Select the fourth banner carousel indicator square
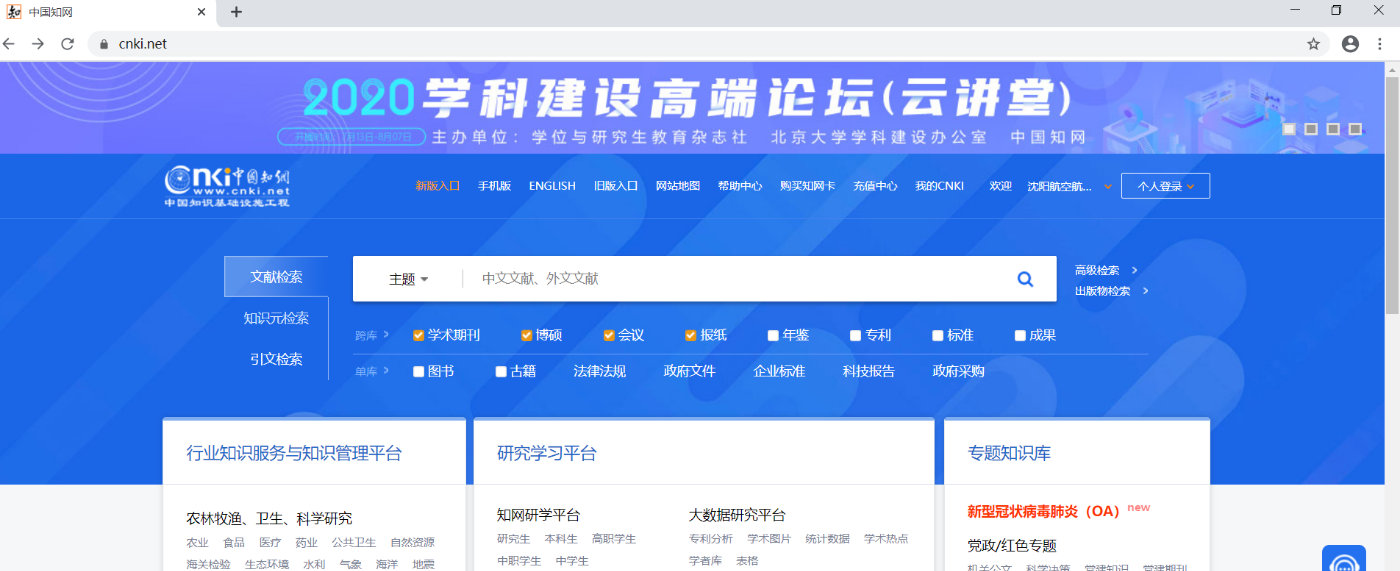The width and height of the screenshot is (1400, 571). pos(1355,129)
